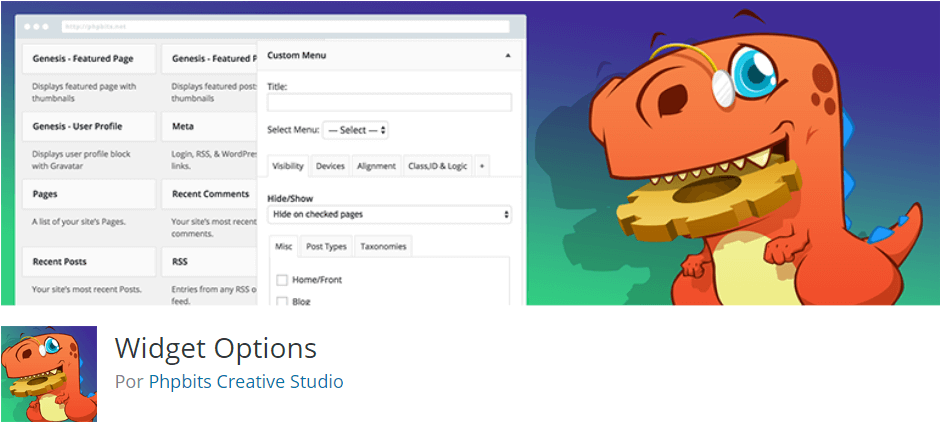Select the Pages widget
This screenshot has width=940, height=424.
coord(89,194)
